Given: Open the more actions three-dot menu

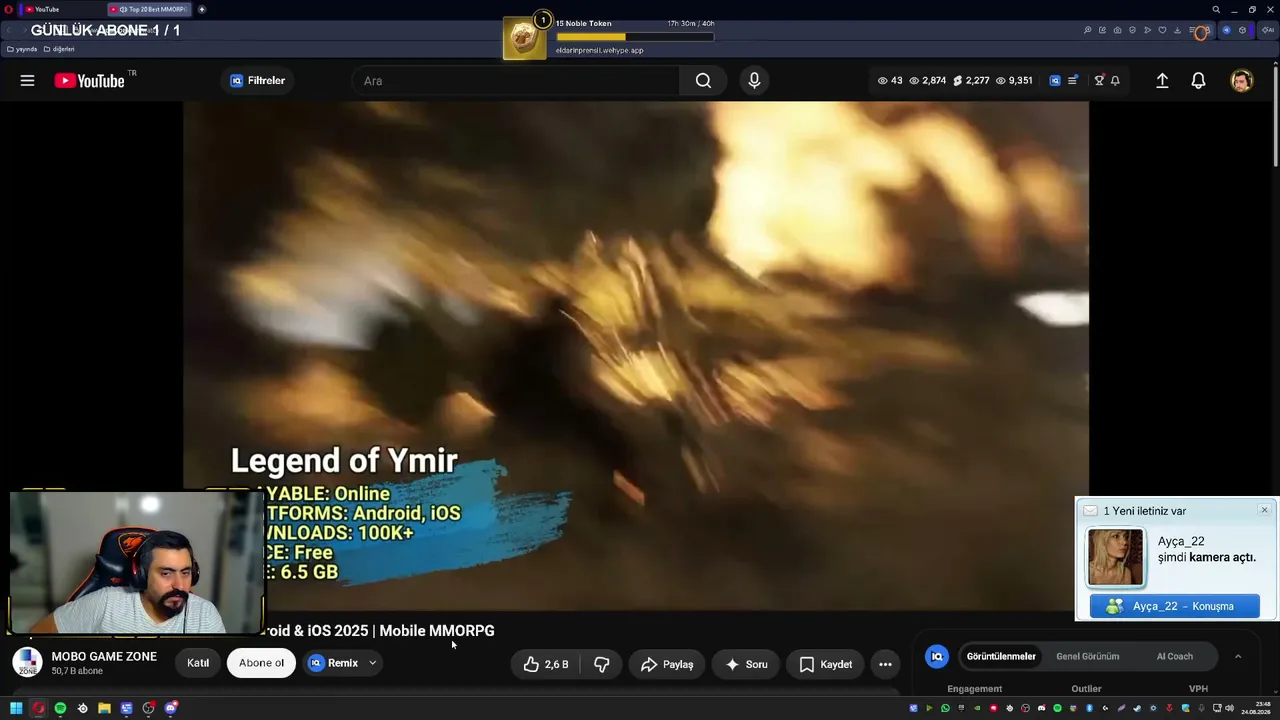Looking at the screenshot, I should click(x=885, y=664).
